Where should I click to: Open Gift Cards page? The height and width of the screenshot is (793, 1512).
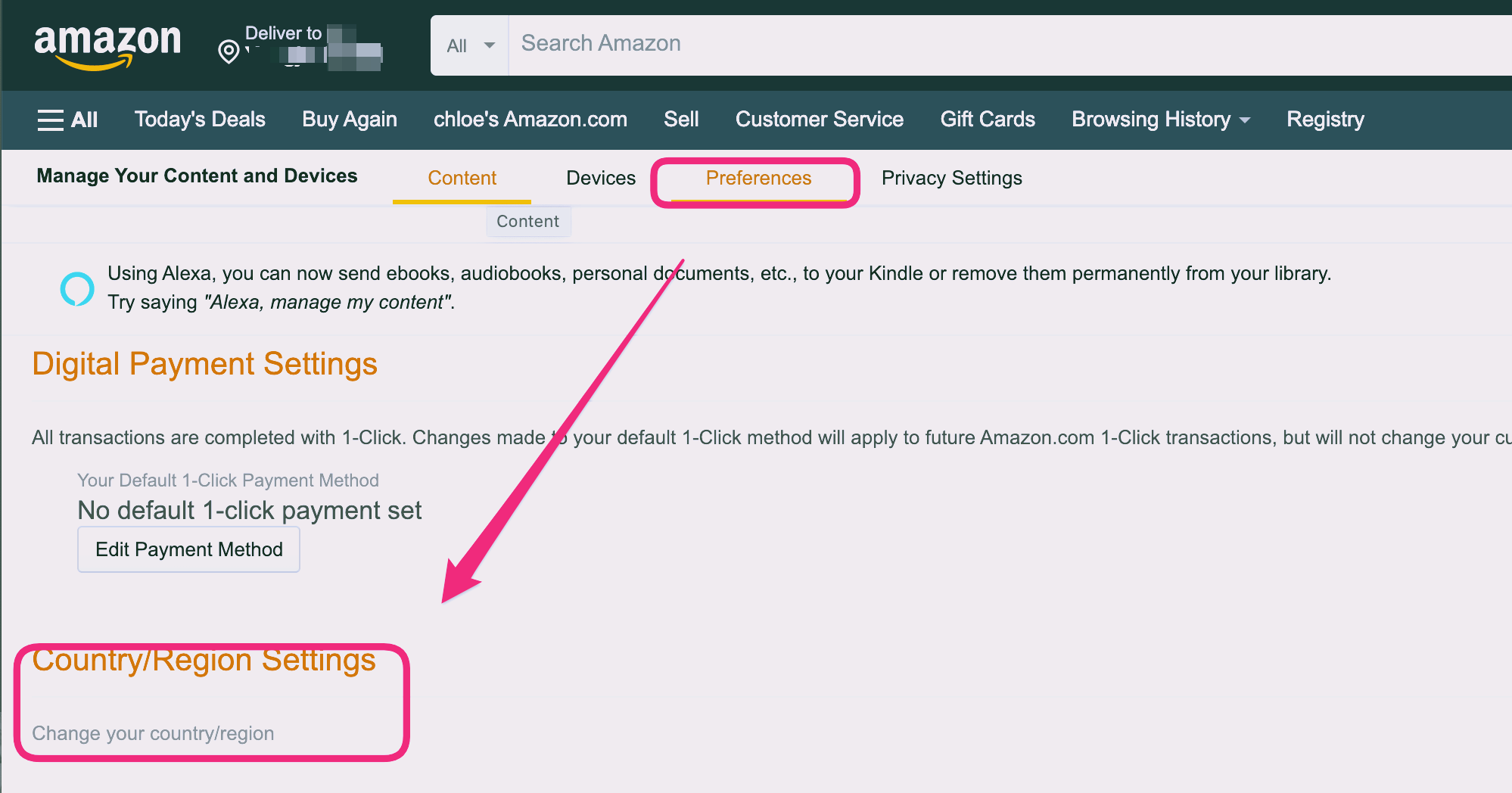tap(988, 120)
